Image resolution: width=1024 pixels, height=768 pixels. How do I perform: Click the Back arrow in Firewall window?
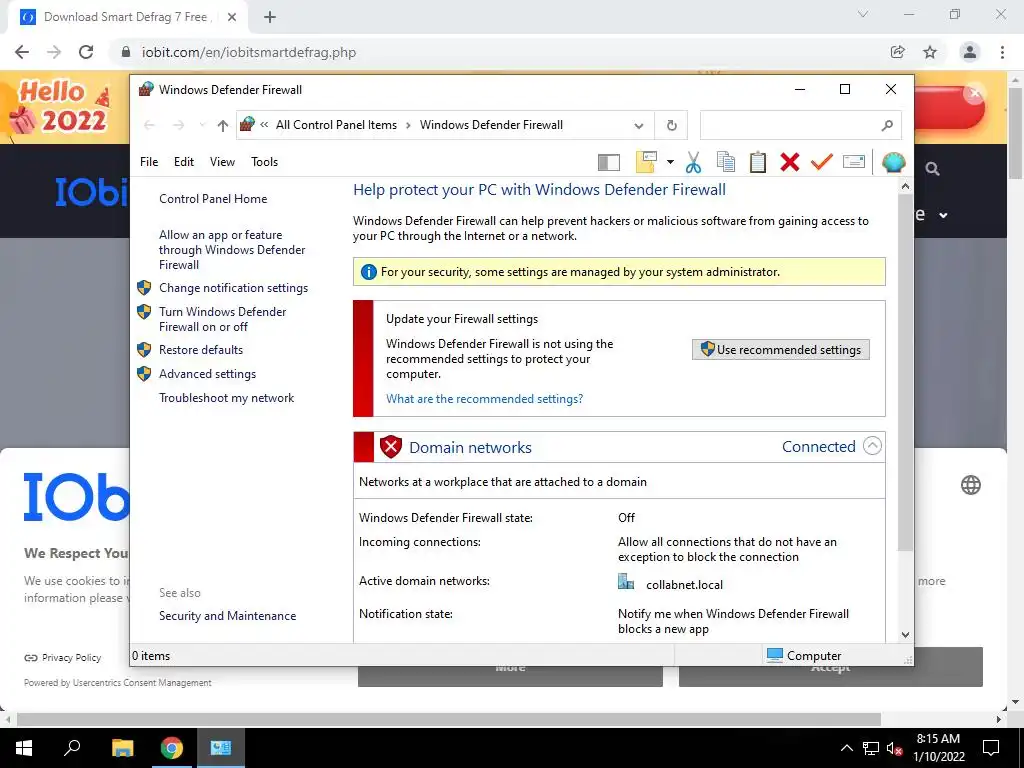point(150,125)
